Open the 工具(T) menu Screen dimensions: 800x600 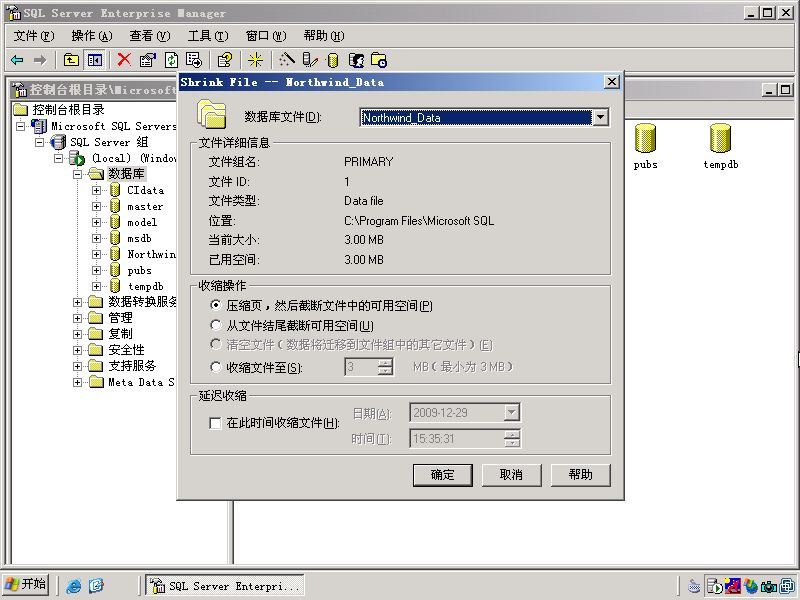click(208, 36)
